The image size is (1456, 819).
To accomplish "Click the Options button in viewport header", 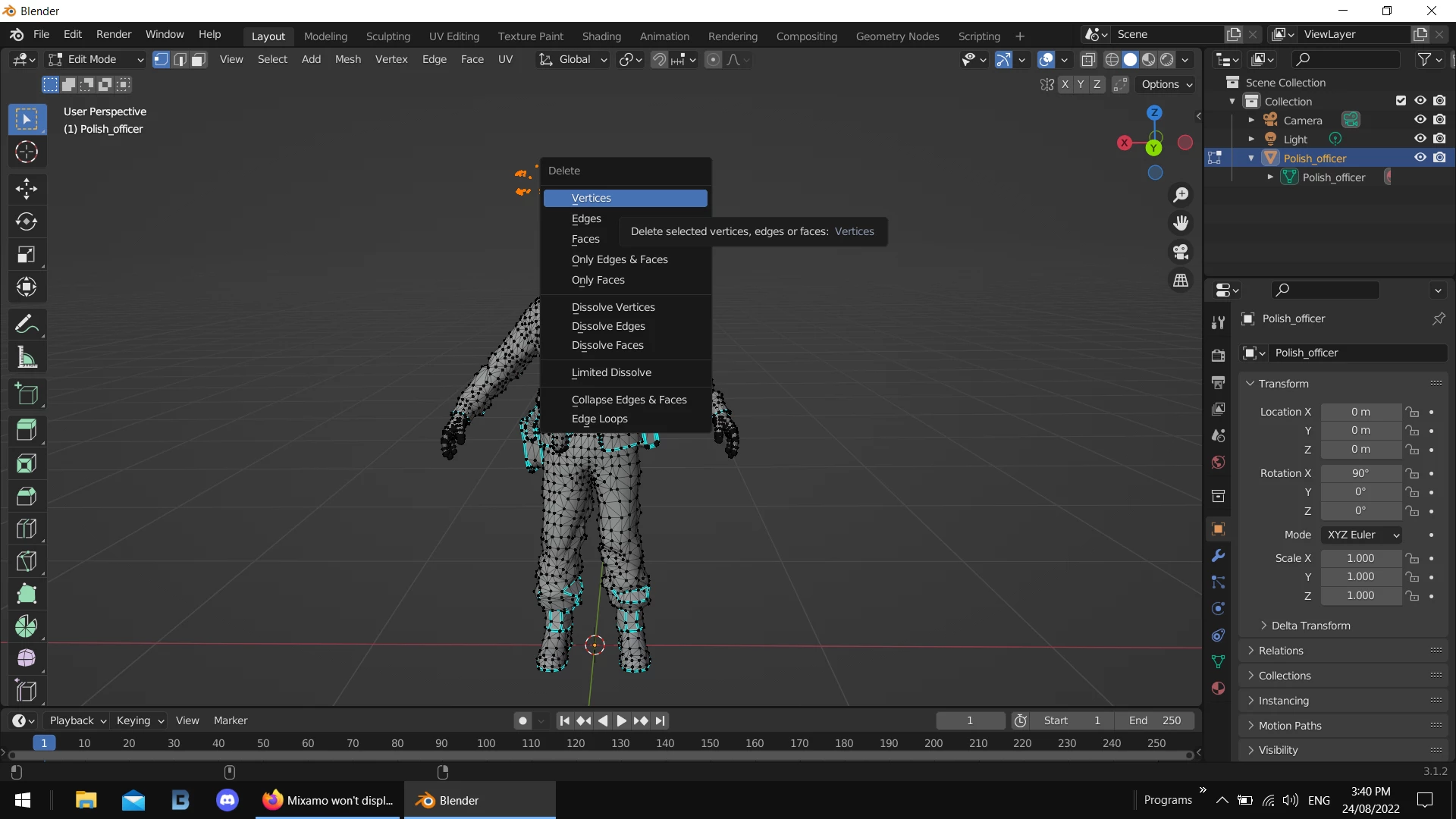I will pos(1166,84).
